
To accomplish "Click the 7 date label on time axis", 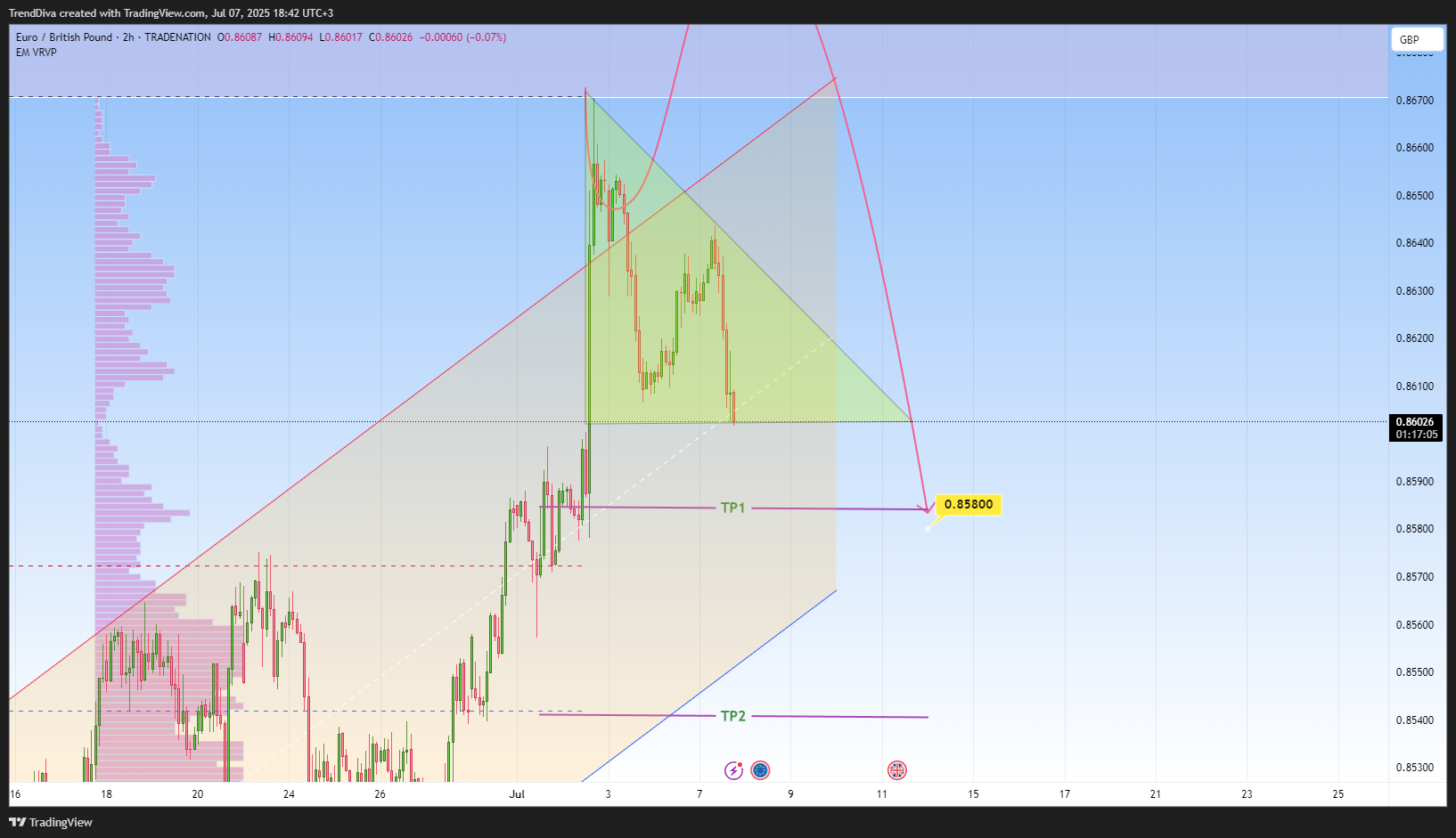I will pos(699,794).
